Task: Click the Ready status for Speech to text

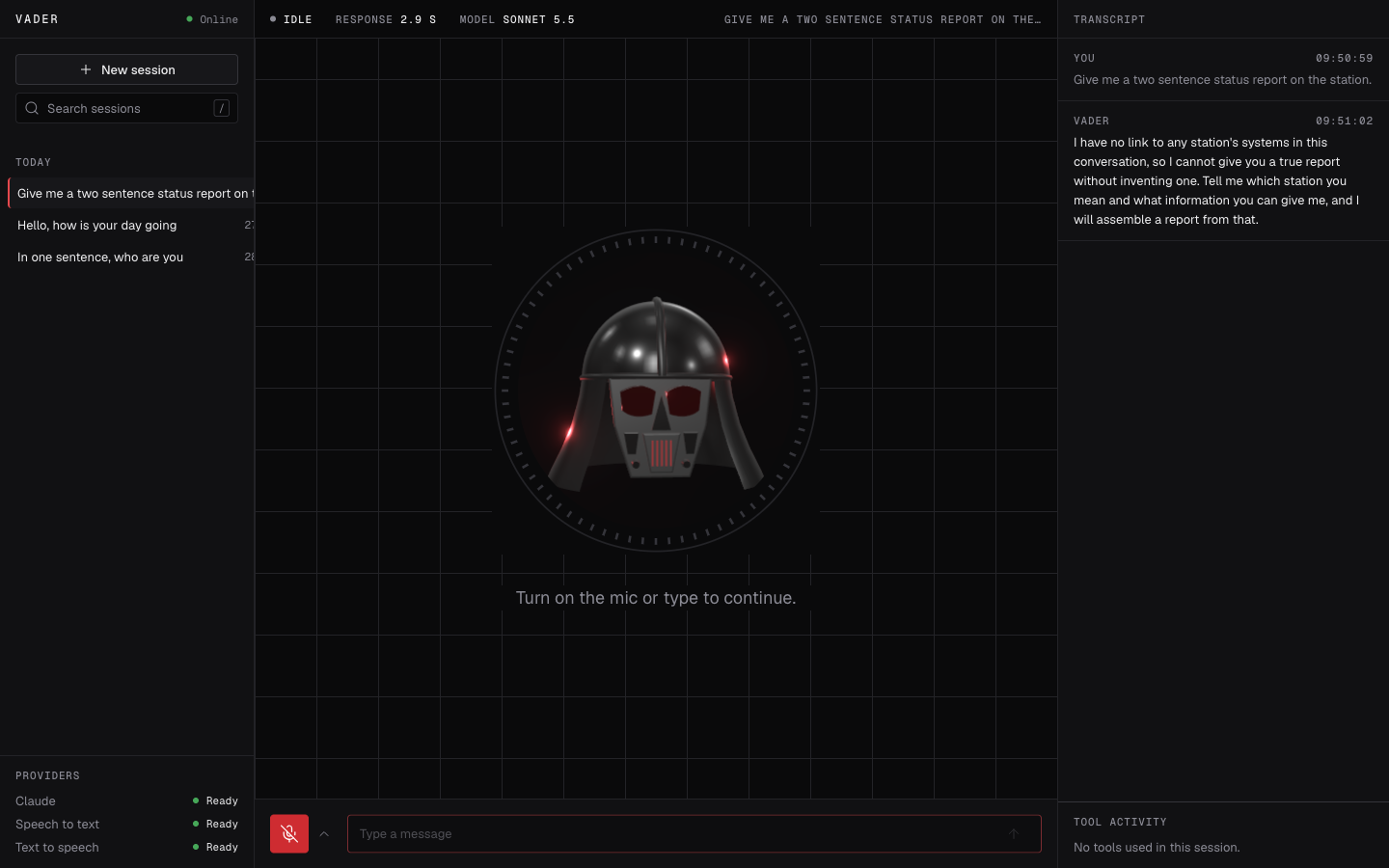Action: tap(215, 824)
